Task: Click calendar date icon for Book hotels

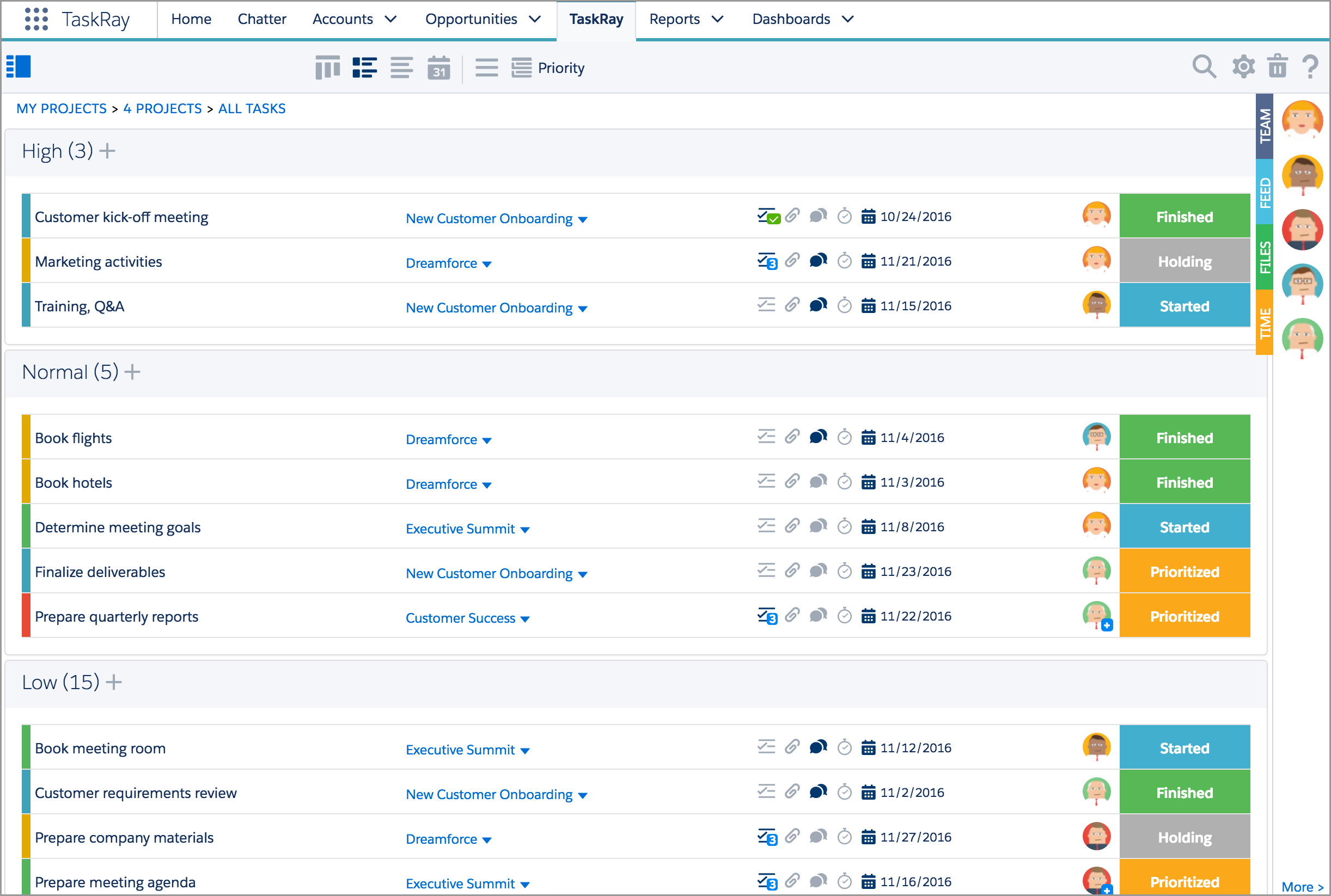Action: pyautogui.click(x=868, y=482)
